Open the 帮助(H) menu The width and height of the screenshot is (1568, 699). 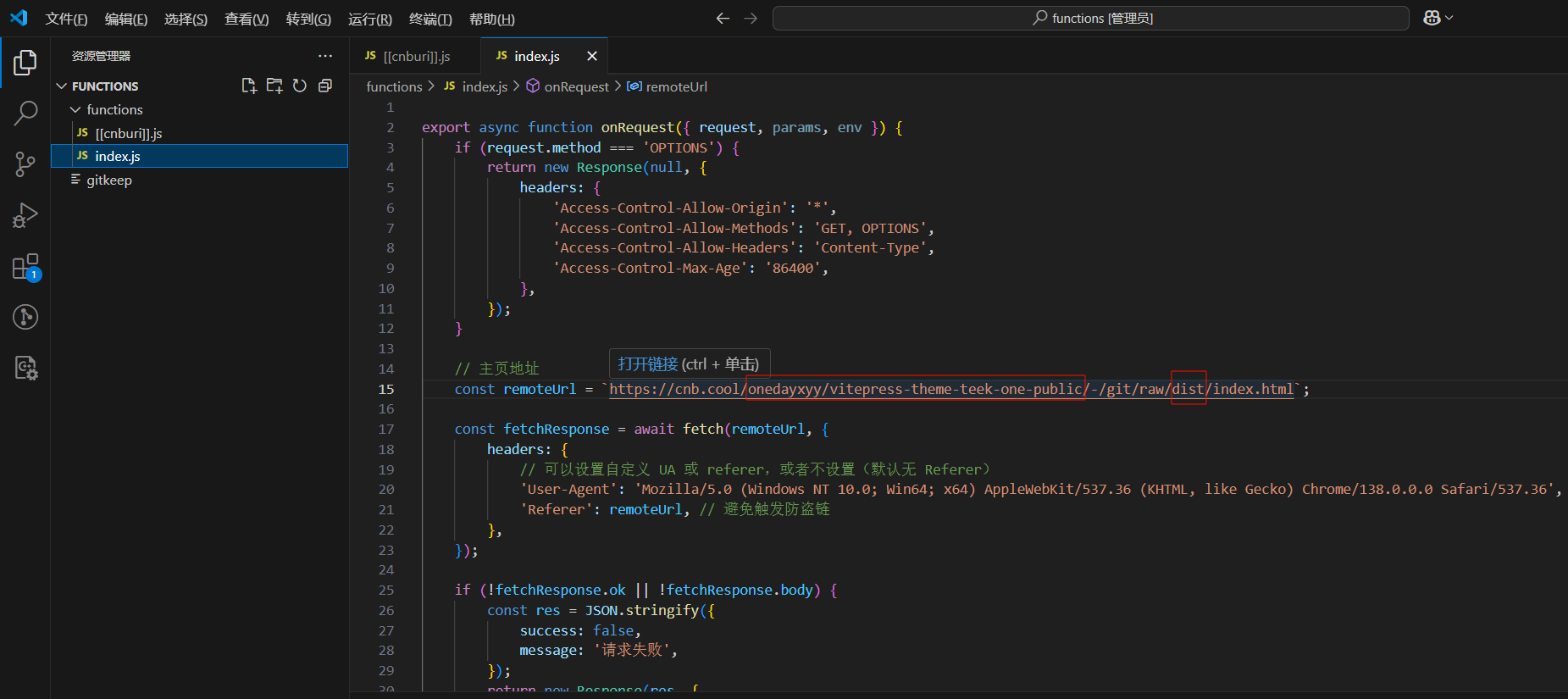point(492,19)
